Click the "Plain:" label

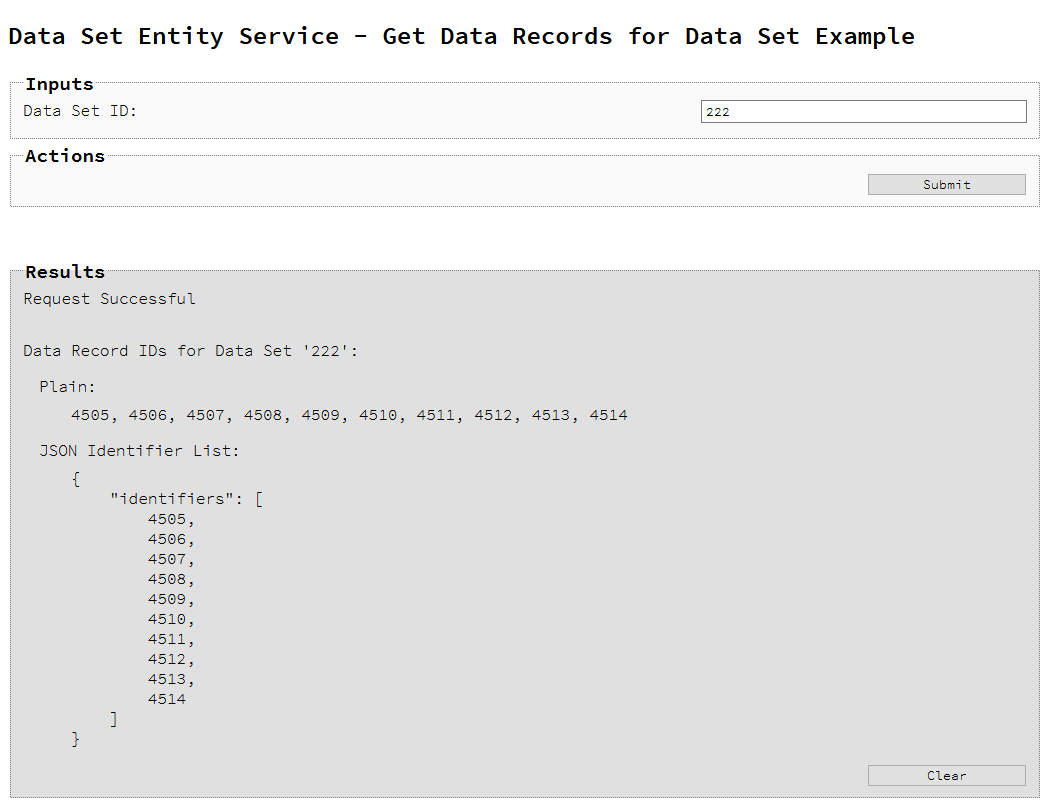(x=68, y=387)
